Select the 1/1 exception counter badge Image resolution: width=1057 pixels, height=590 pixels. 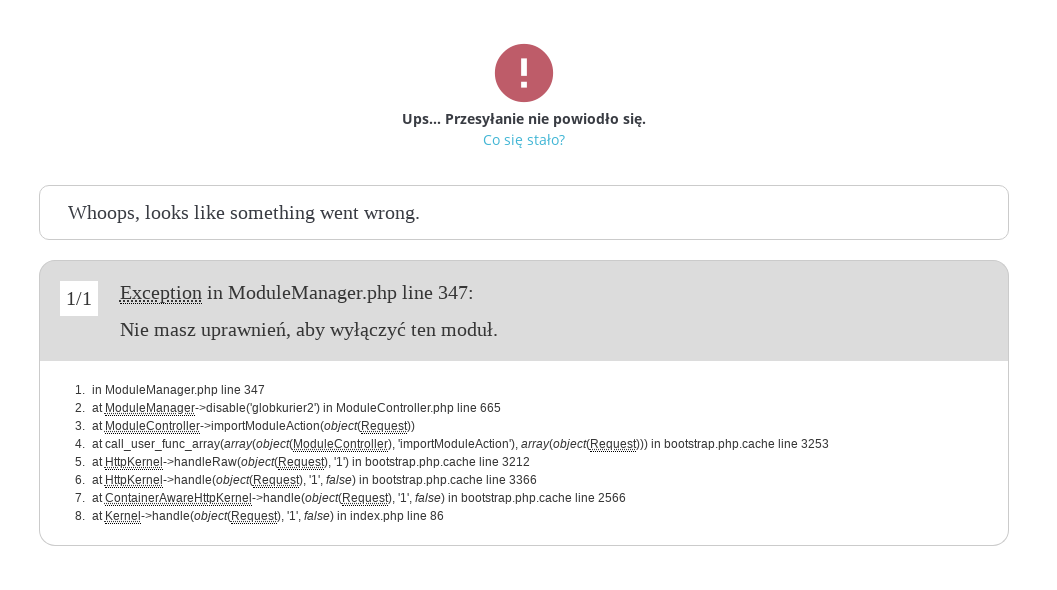tap(79, 299)
